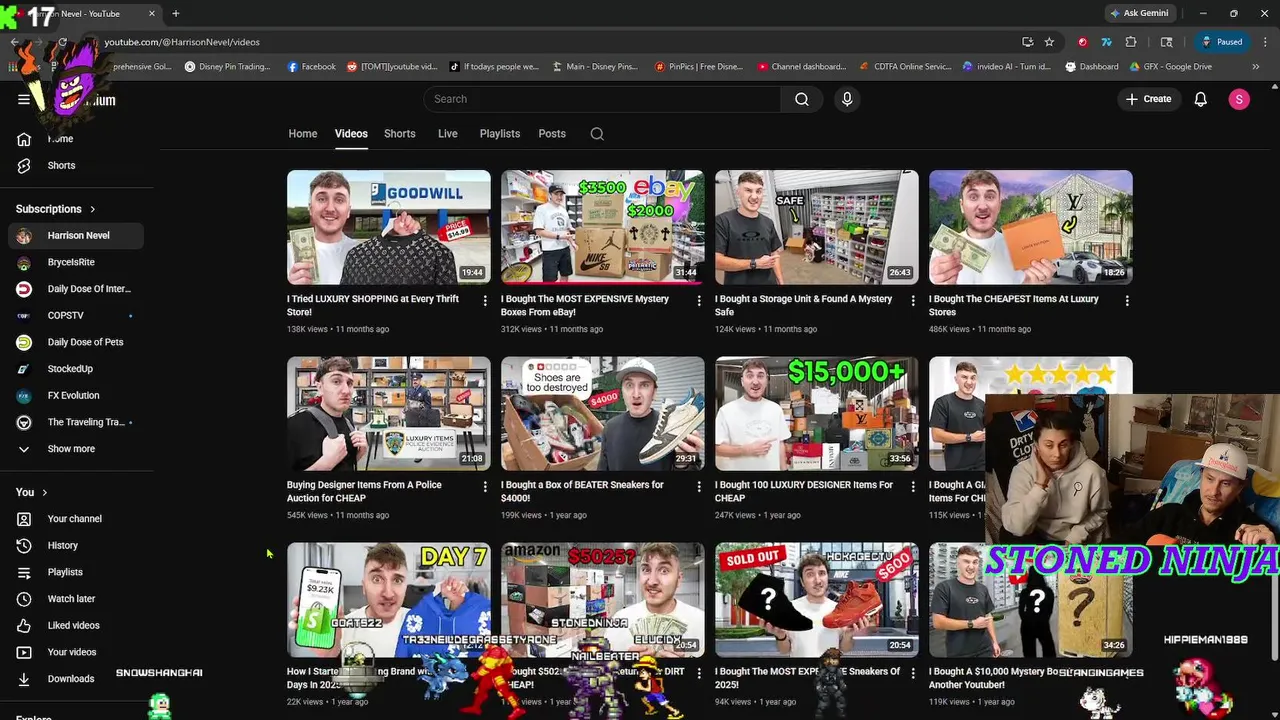Open options for the 100 LUXURY DESIGNER Items video
The width and height of the screenshot is (1280, 720).
coord(913,487)
